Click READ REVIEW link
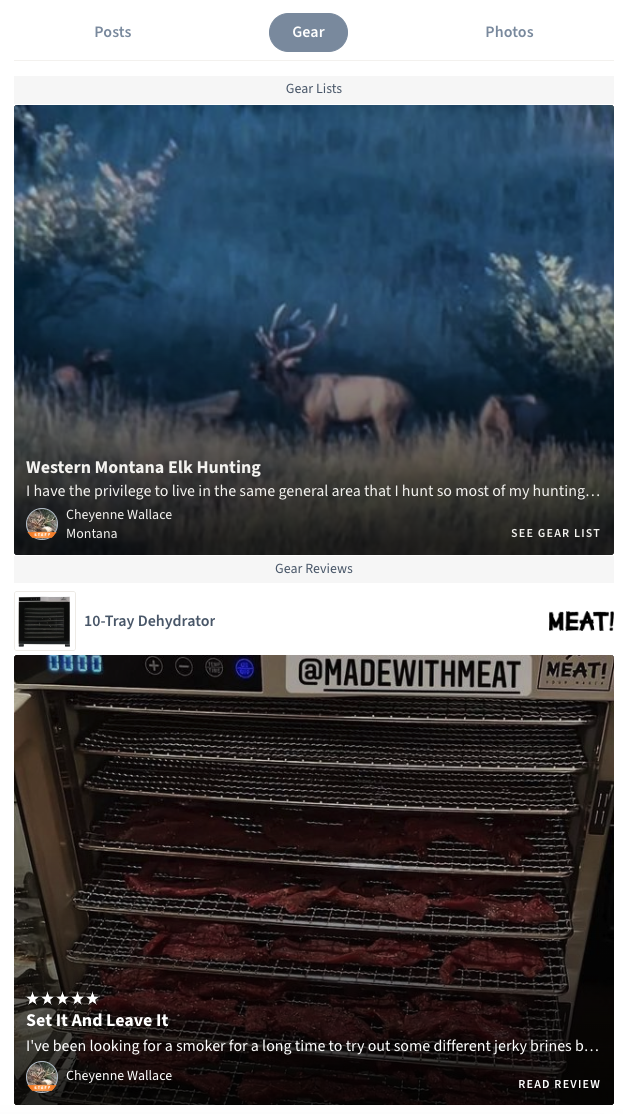 [559, 1084]
